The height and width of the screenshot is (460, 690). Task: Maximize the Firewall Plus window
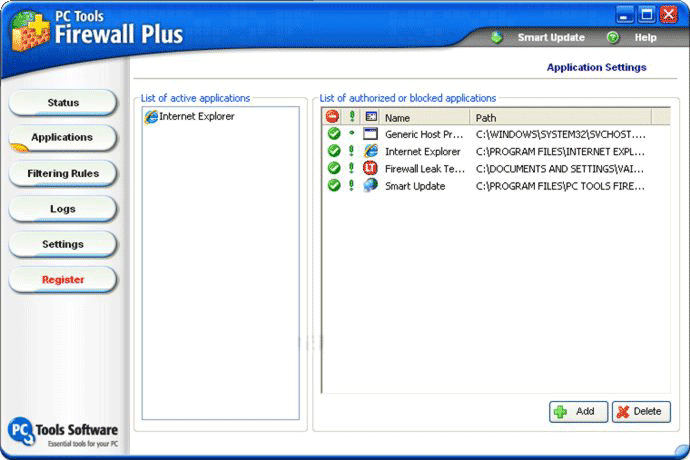point(646,15)
